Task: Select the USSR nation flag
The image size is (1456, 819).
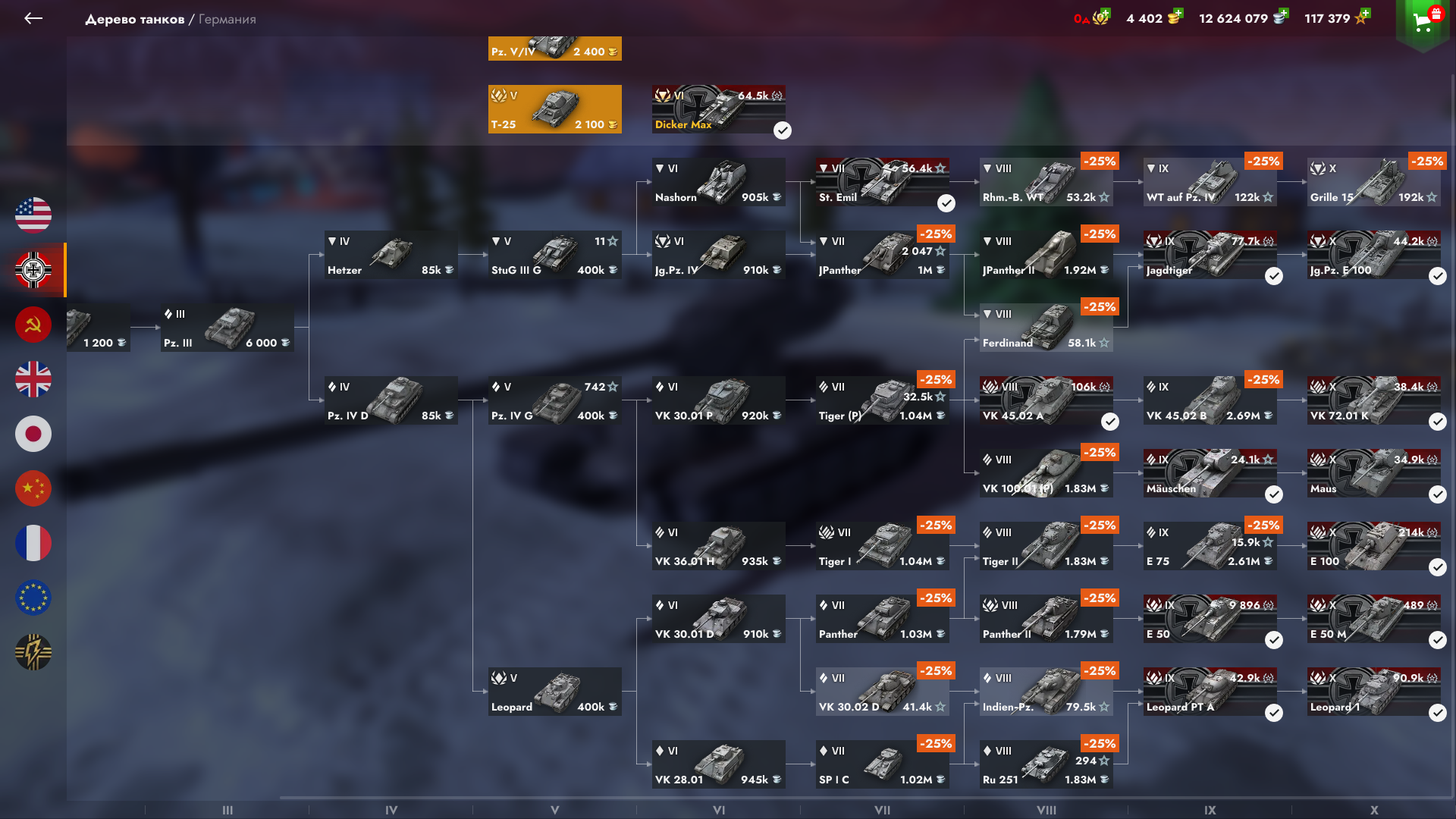Action: [33, 325]
